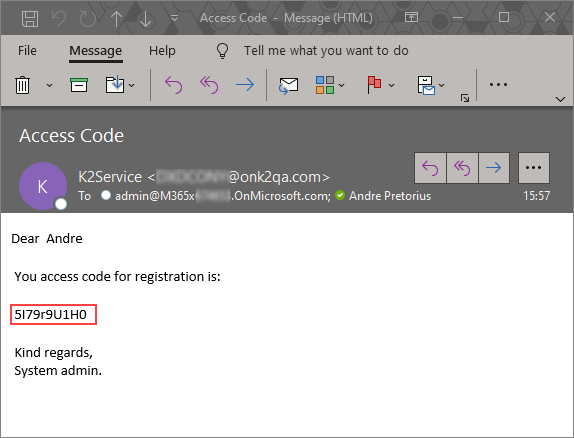Click the Redo arrow in the title bar
The image size is (574, 438).
[x=88, y=18]
